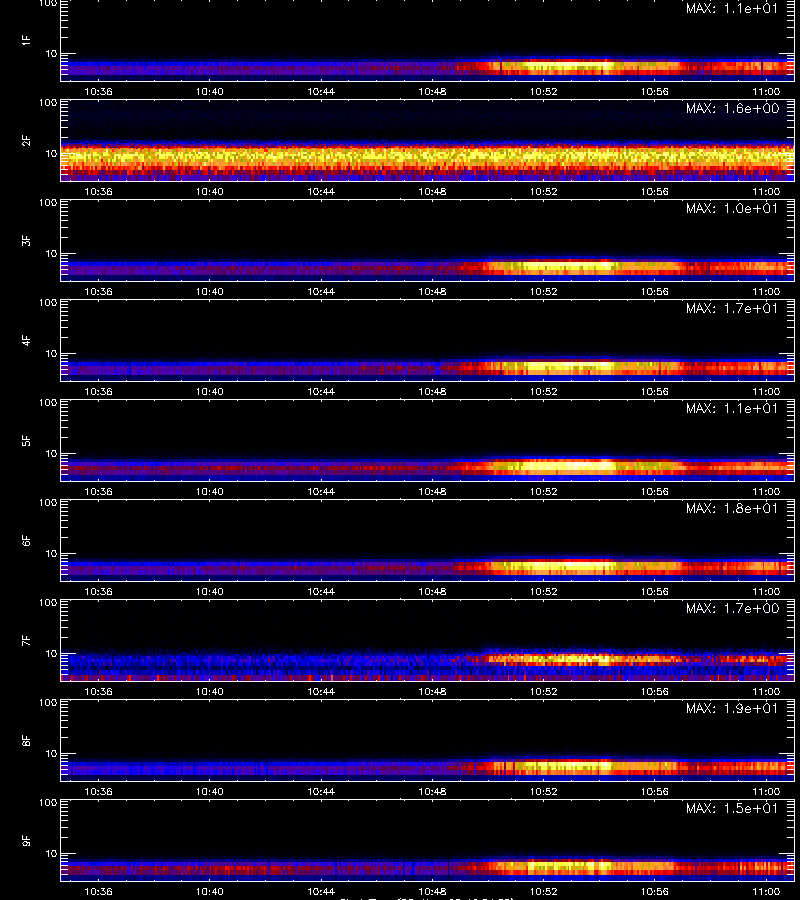This screenshot has width=800, height=900.
Task: Select the 'MAX: 1.0e+01' readout
Action: pos(732,208)
